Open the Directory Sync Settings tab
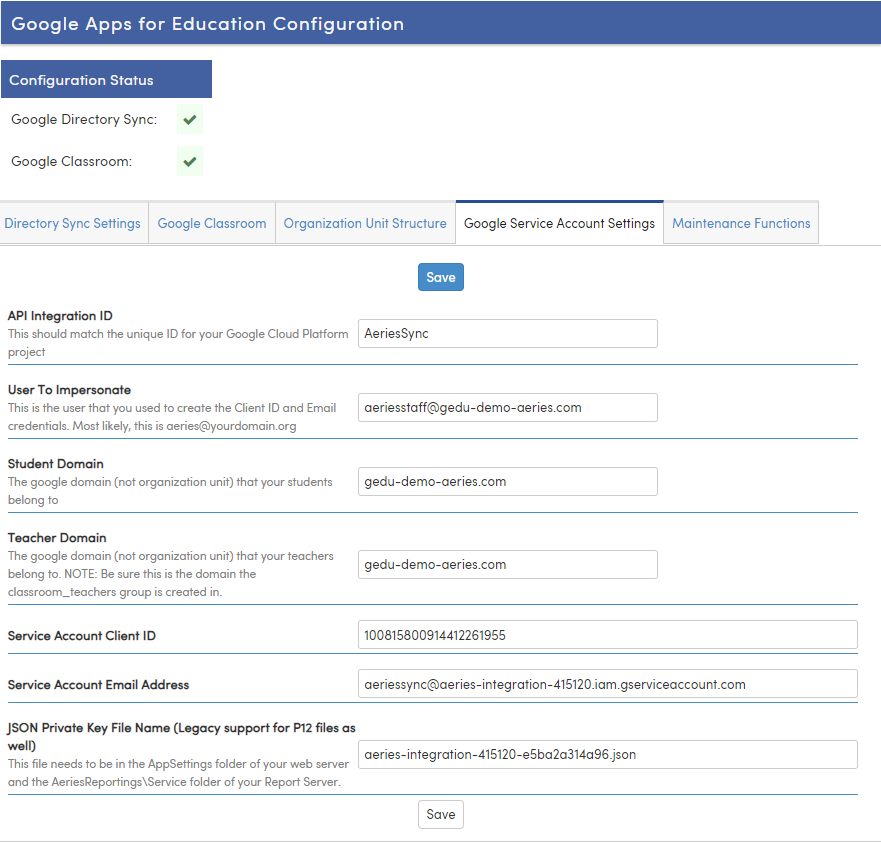 pyautogui.click(x=72, y=223)
